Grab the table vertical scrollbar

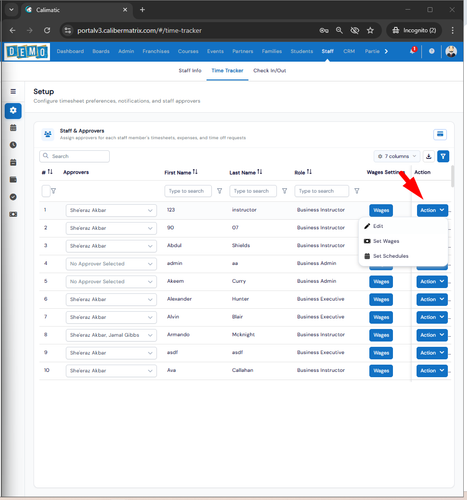tap(452, 176)
